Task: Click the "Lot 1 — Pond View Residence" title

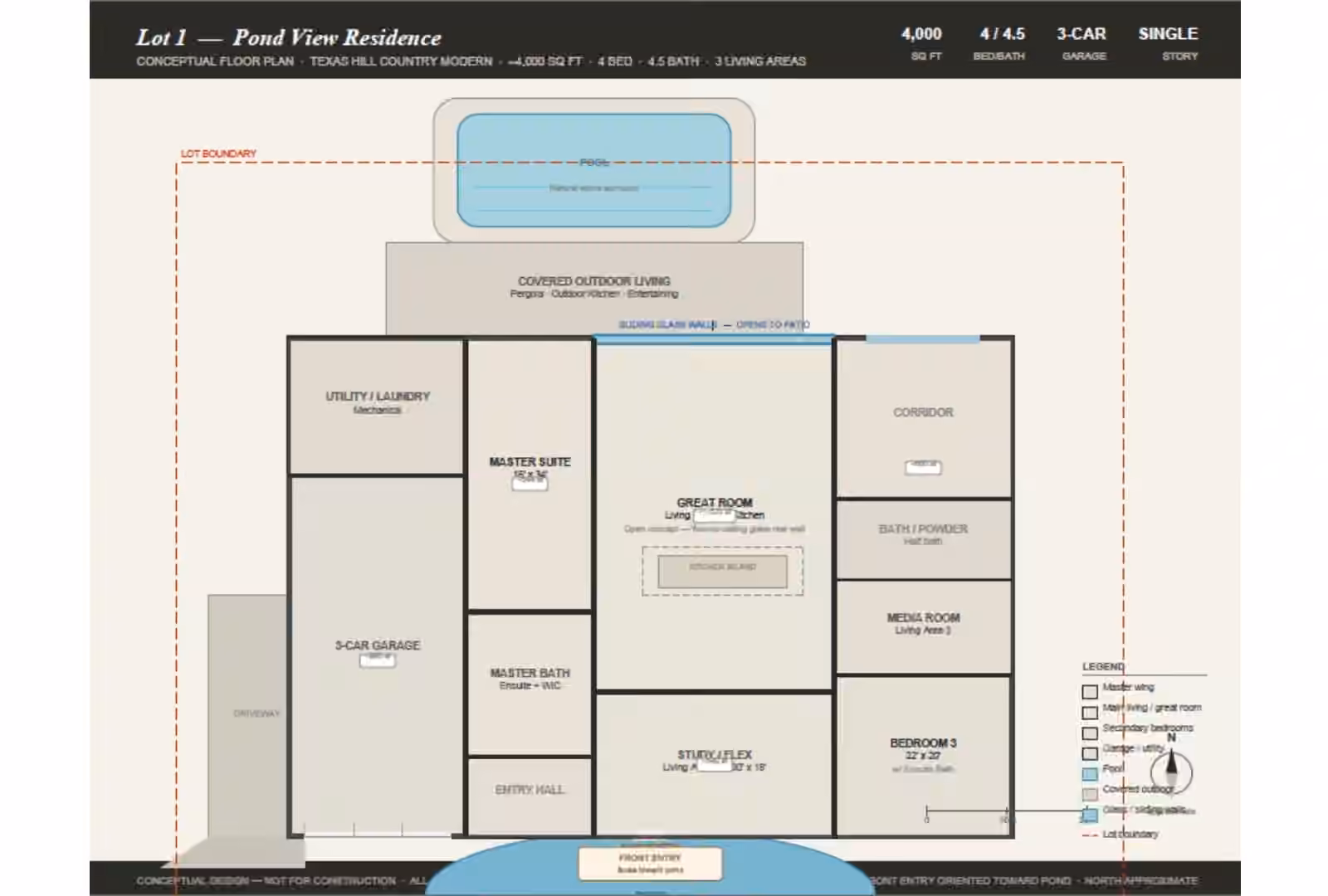Action: click(289, 37)
